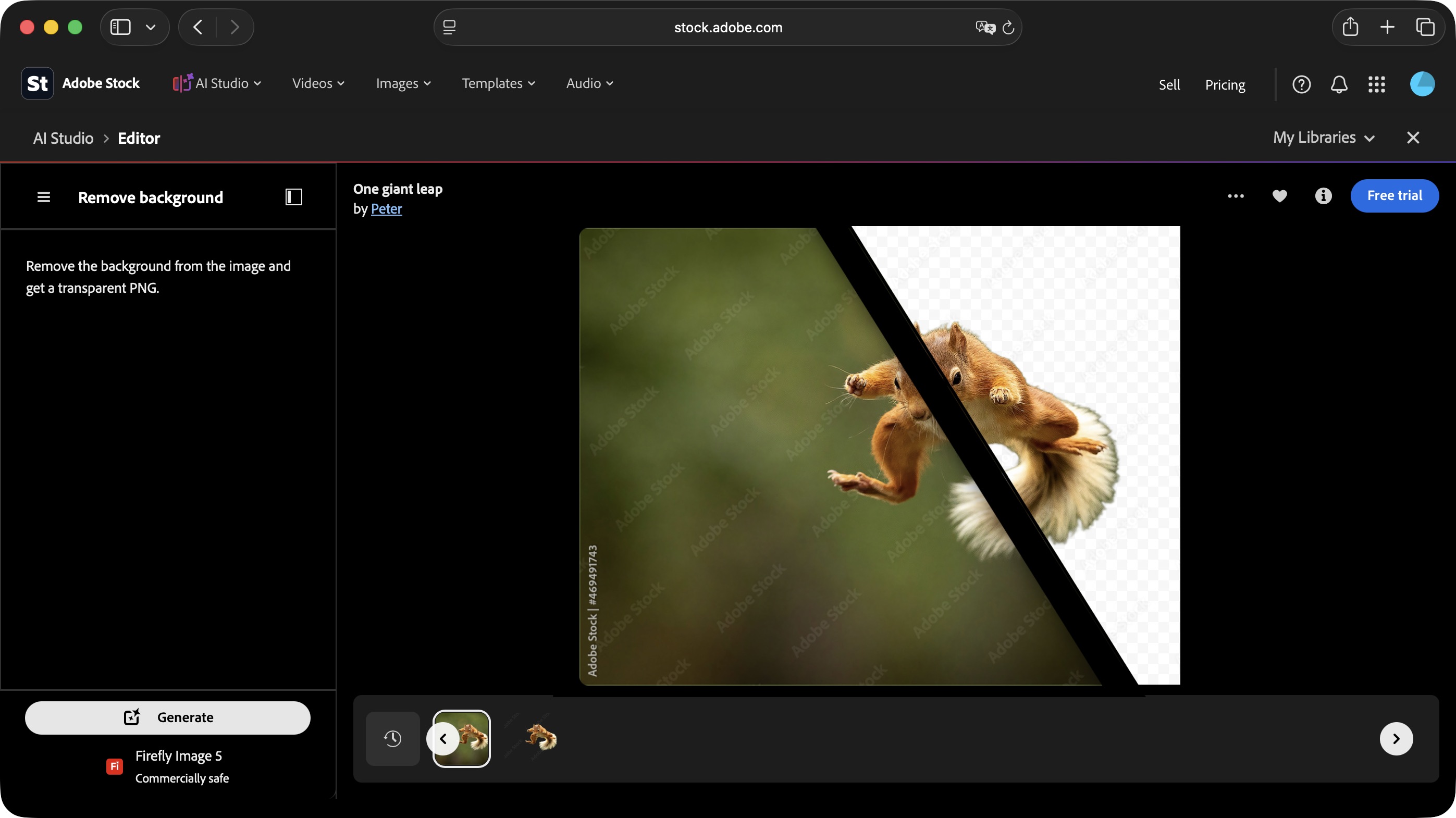
Task: Click the translate icon in address bar
Action: point(985,27)
